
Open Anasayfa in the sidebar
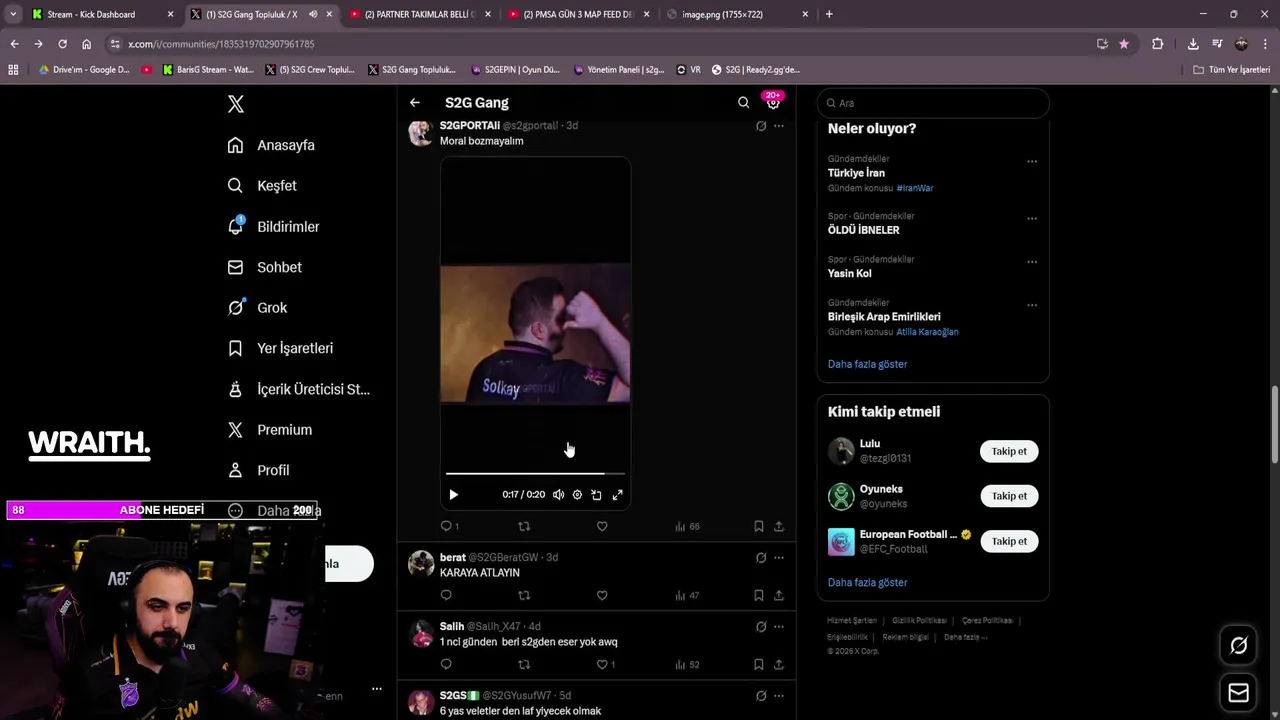271,145
